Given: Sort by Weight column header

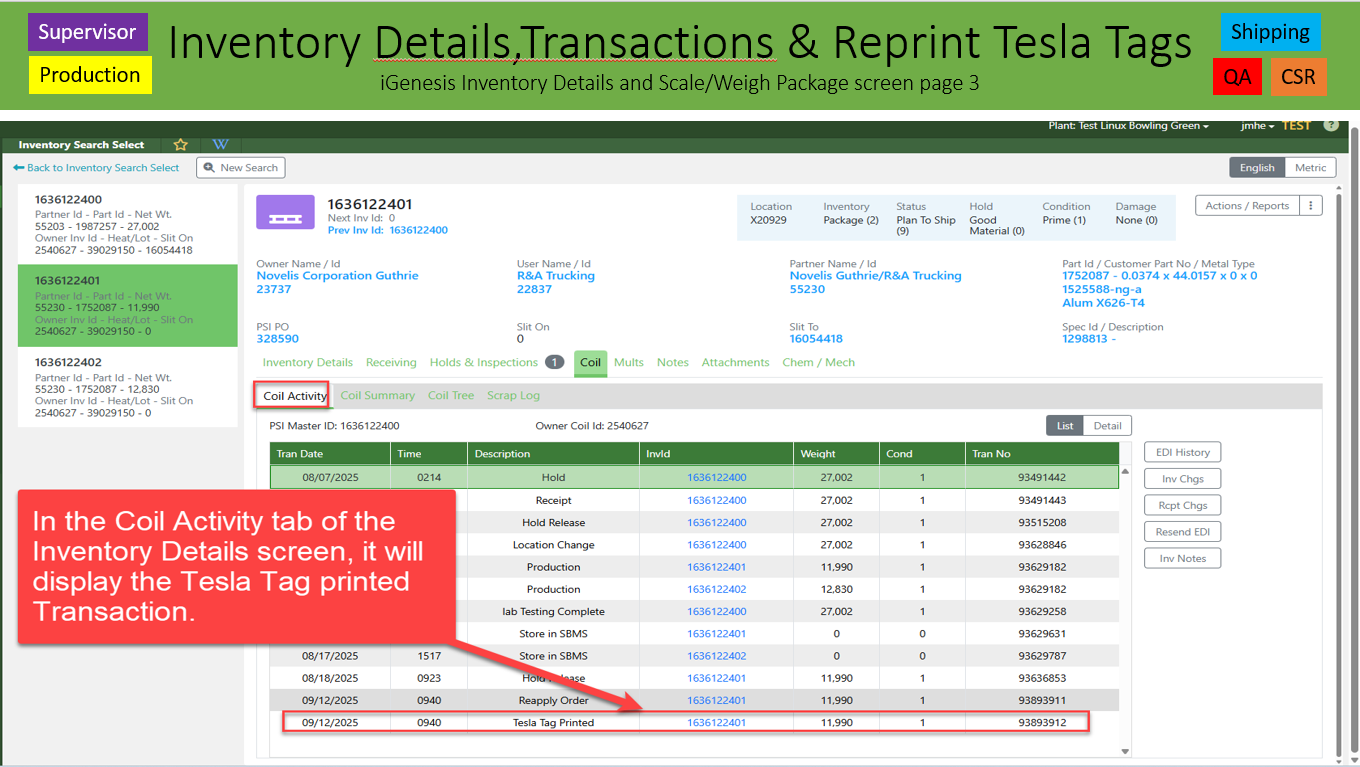Looking at the screenshot, I should pos(836,454).
